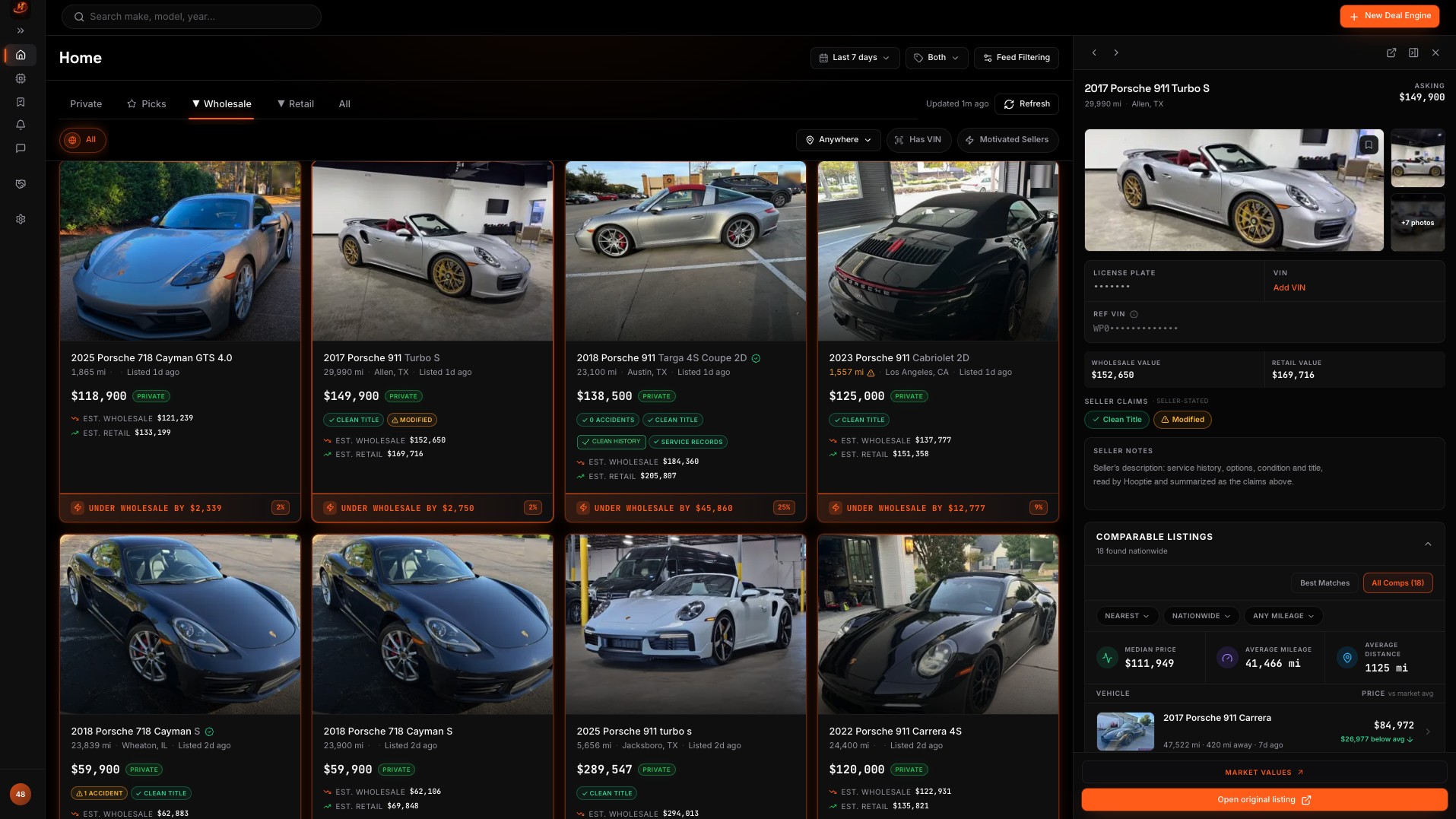
Task: Select the All source filter chip
Action: point(82,140)
